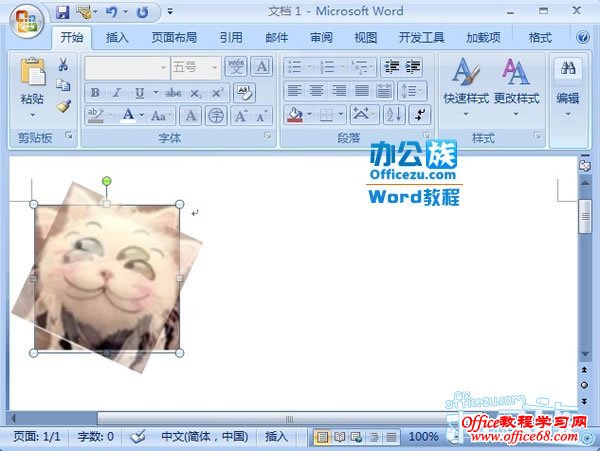Expand the borders dropdown arrow
The height and width of the screenshot is (451, 600).
click(340, 114)
